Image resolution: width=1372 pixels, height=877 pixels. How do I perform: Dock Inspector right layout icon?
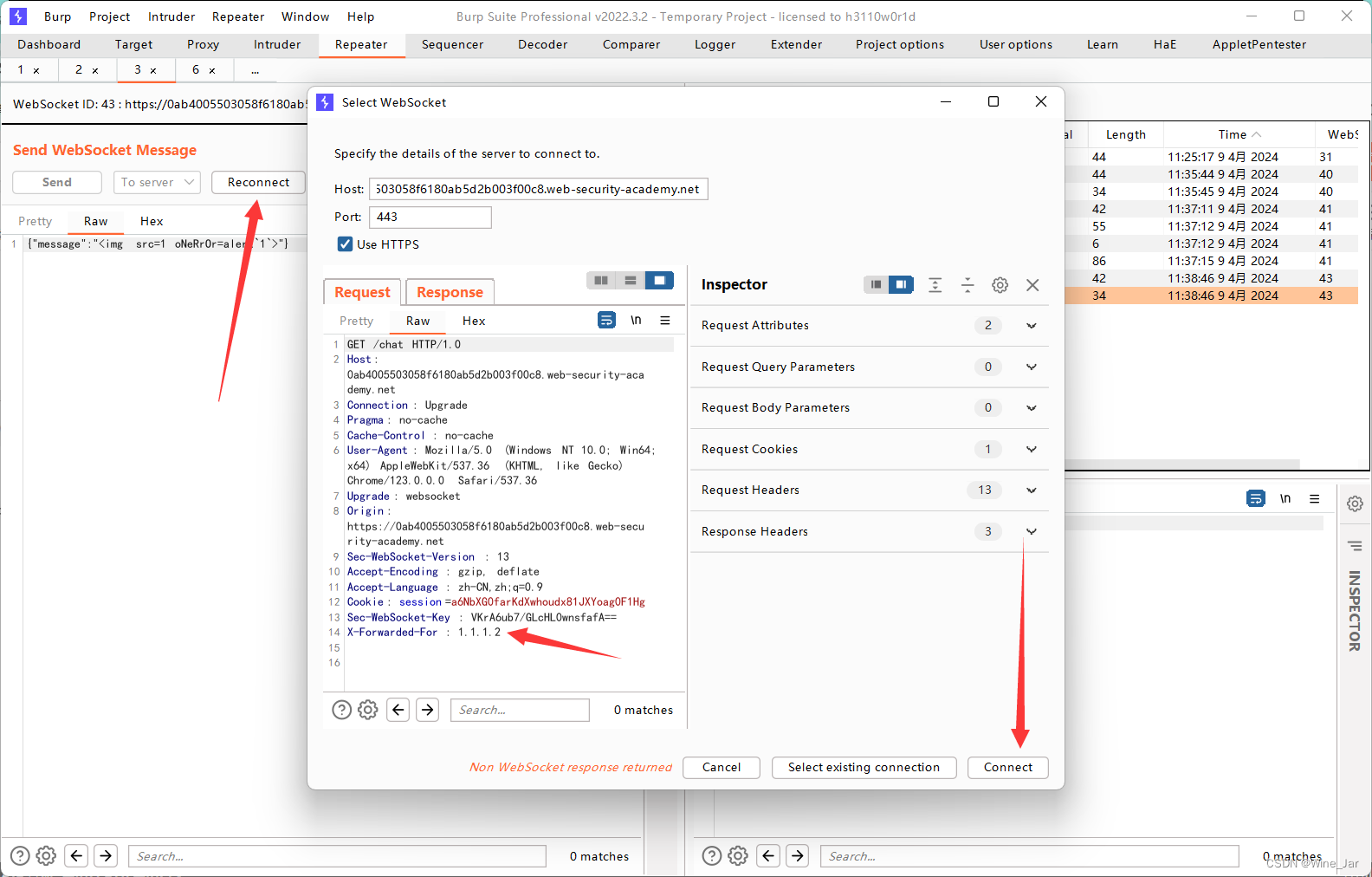point(902,284)
